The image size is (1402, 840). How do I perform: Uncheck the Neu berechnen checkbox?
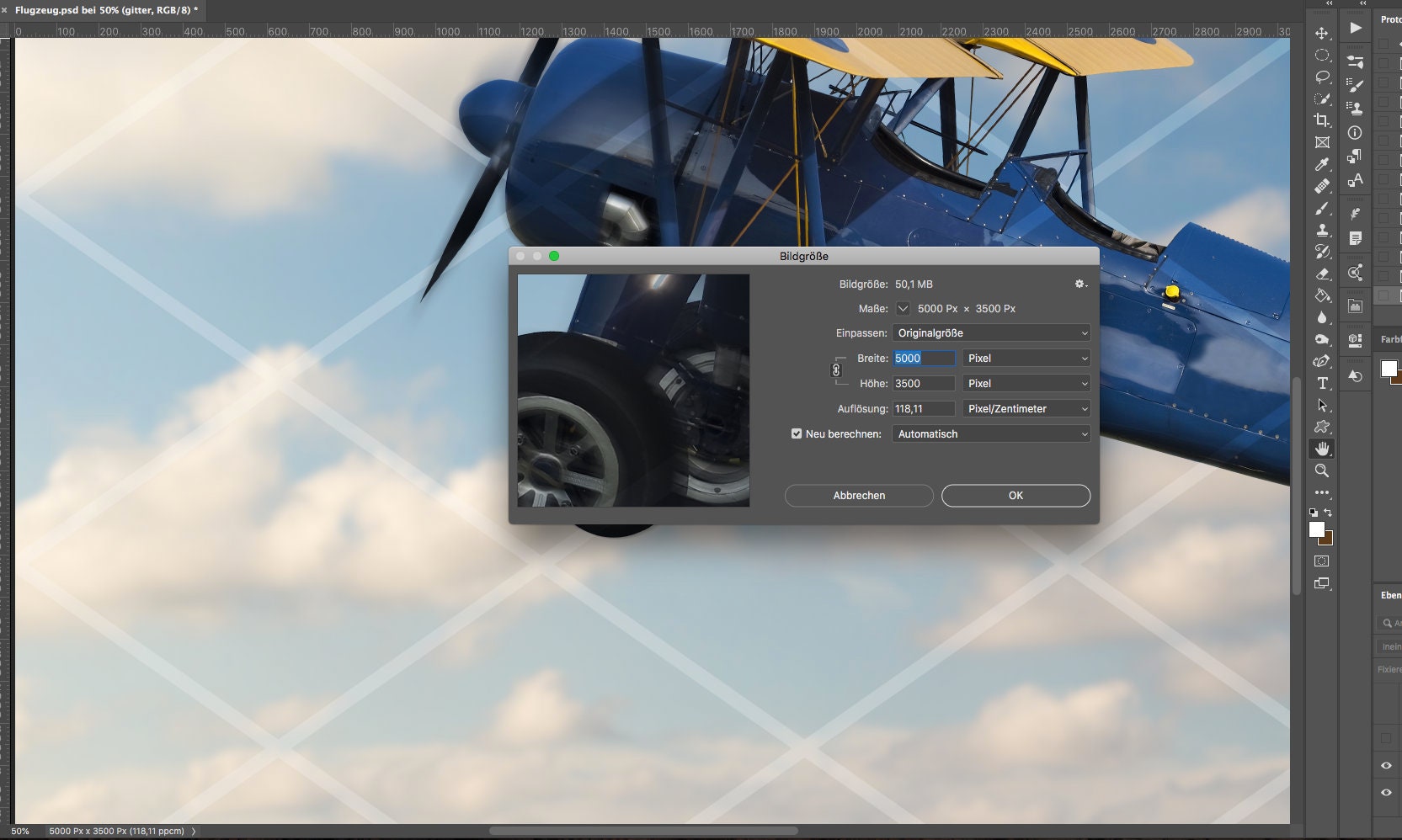click(x=797, y=433)
